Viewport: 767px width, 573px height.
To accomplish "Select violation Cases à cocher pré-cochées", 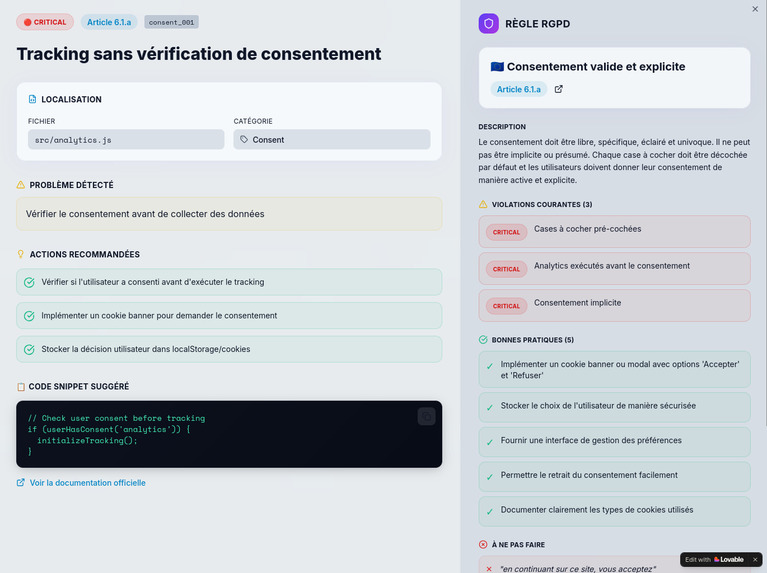I will point(614,231).
